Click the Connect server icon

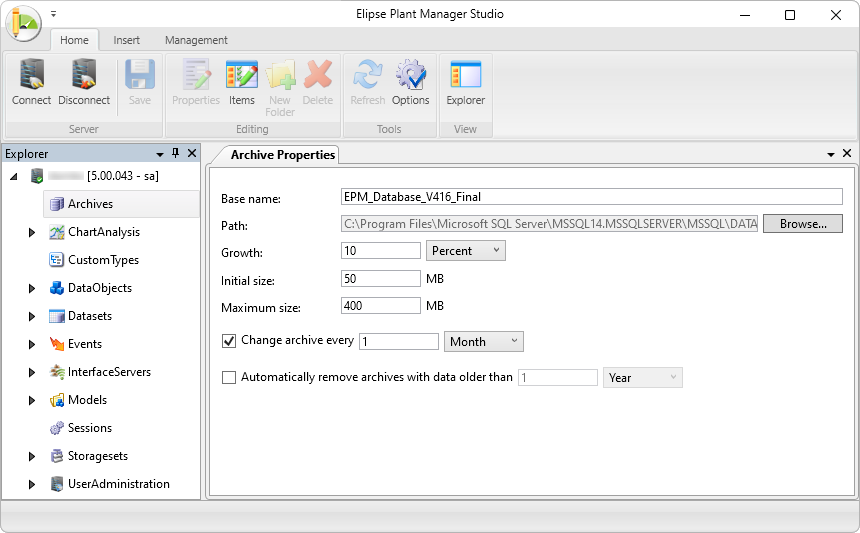(x=31, y=83)
